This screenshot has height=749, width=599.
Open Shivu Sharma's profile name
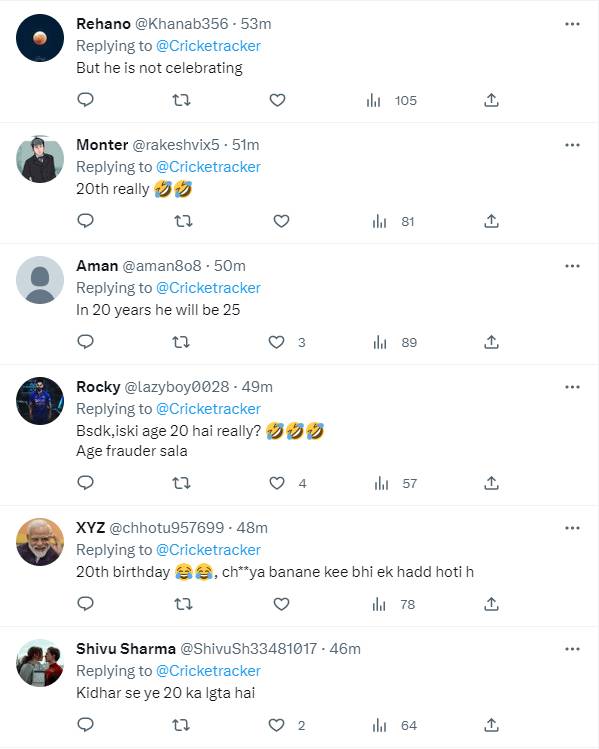126,649
